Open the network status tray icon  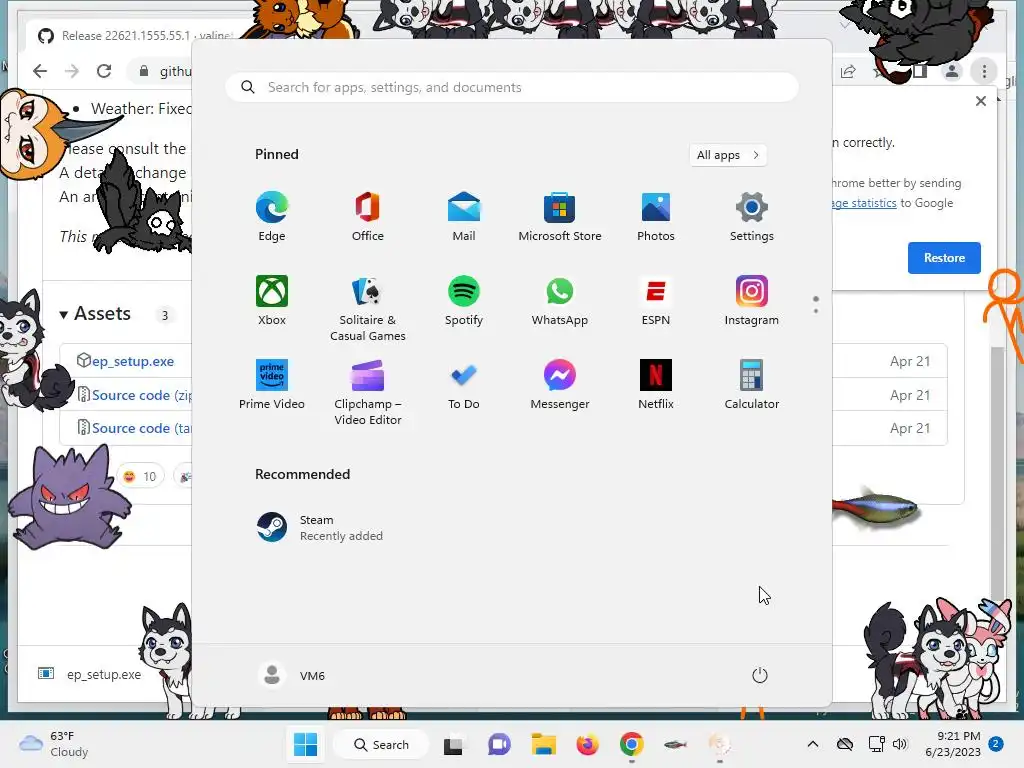[x=876, y=744]
